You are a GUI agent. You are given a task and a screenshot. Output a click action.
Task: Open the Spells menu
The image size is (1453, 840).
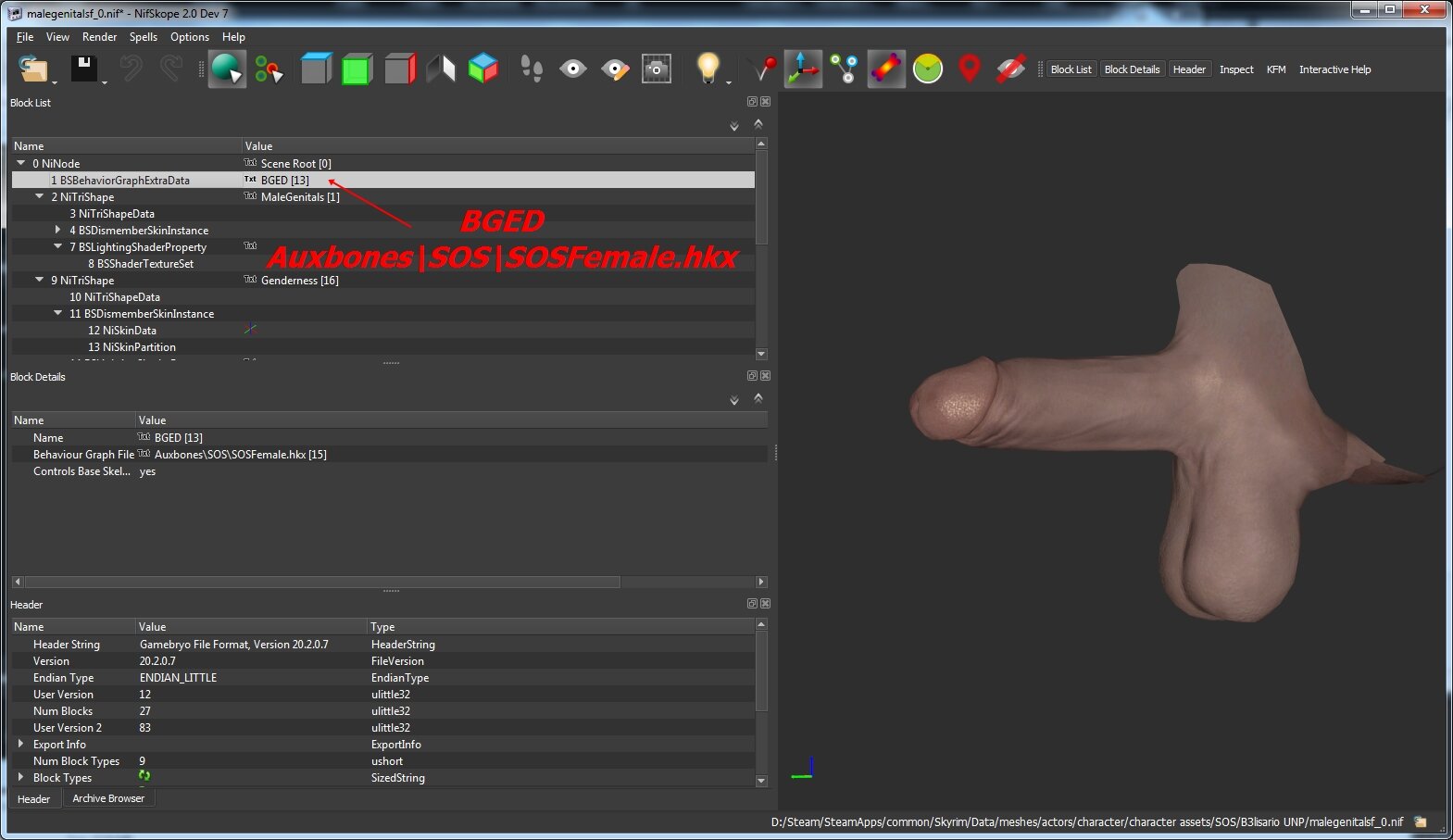[143, 37]
